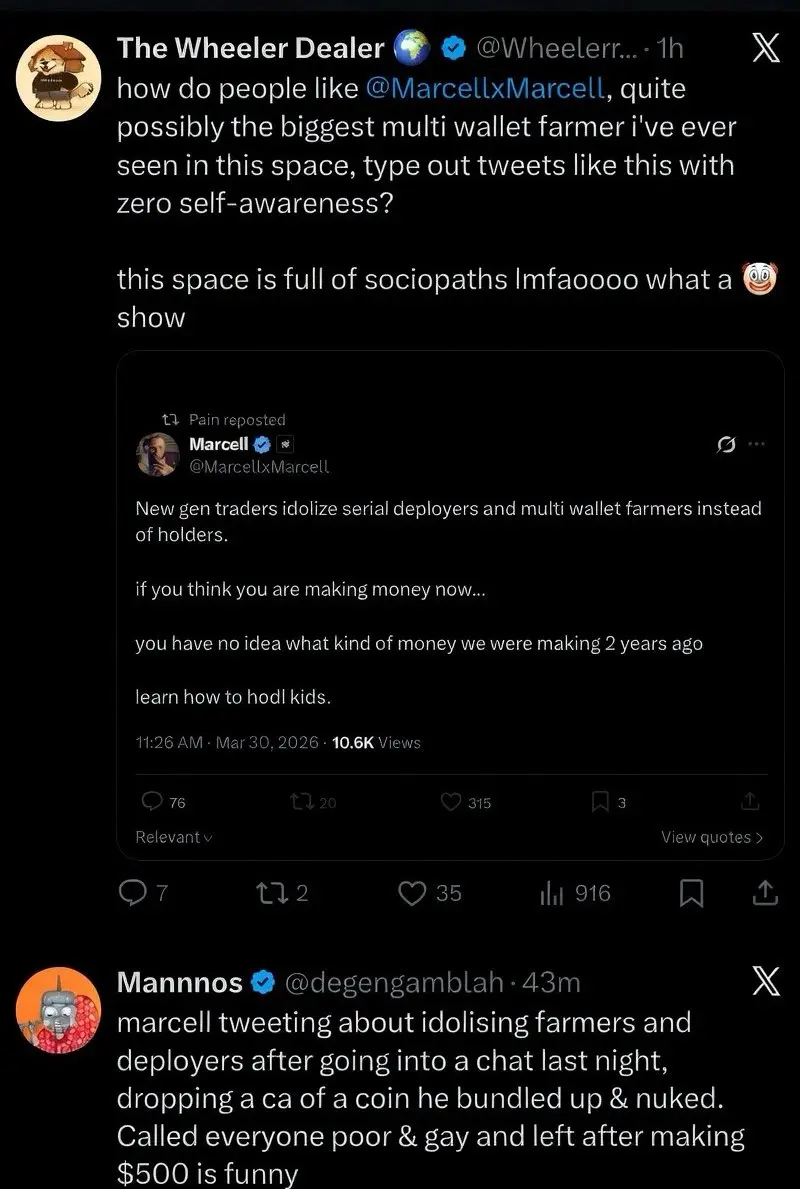Open Mannnos's profile avatar
The height and width of the screenshot is (1189, 800).
tap(58, 1010)
